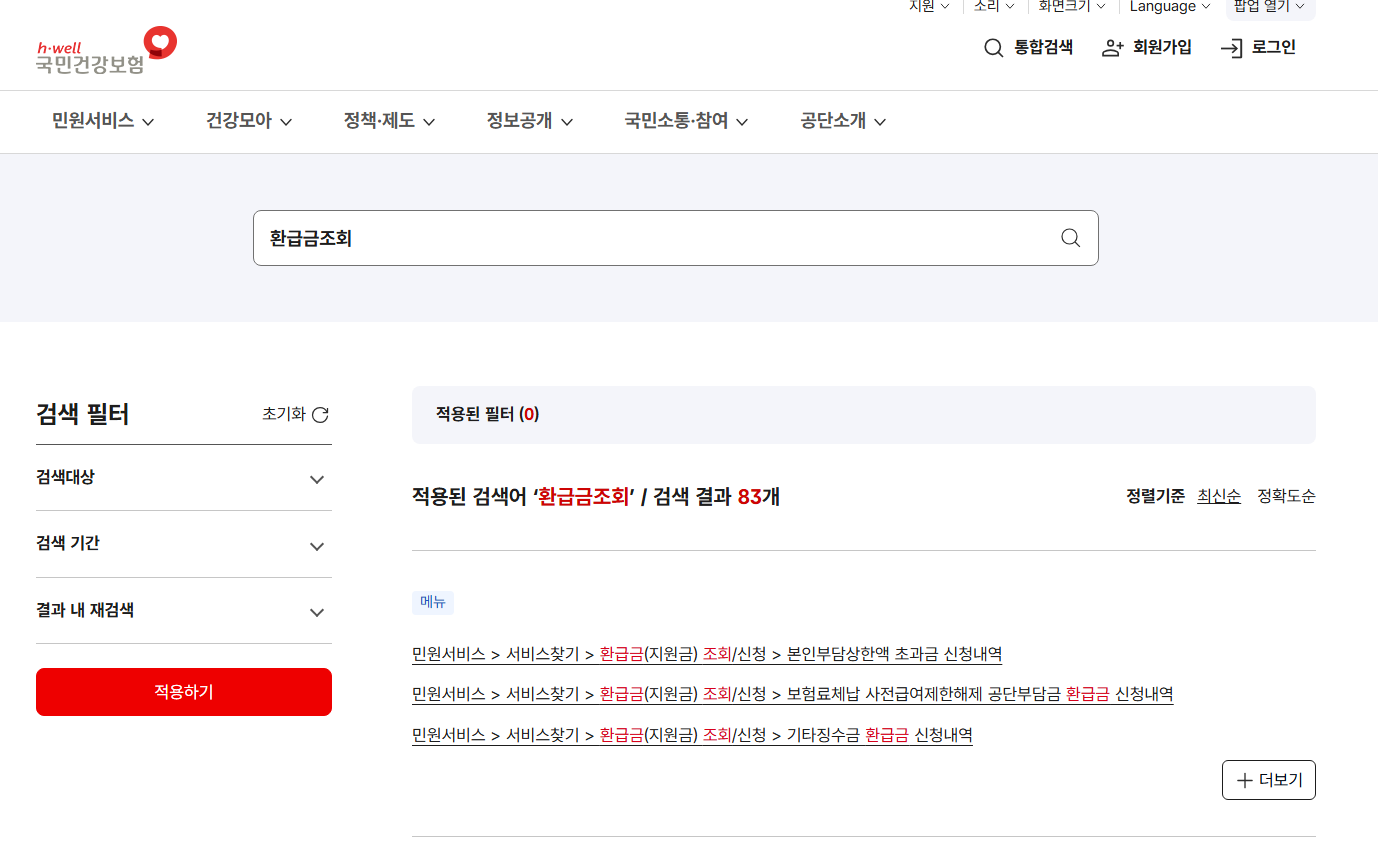The image size is (1378, 852).
Task: Click the 회원가입 person icon
Action: click(1113, 47)
